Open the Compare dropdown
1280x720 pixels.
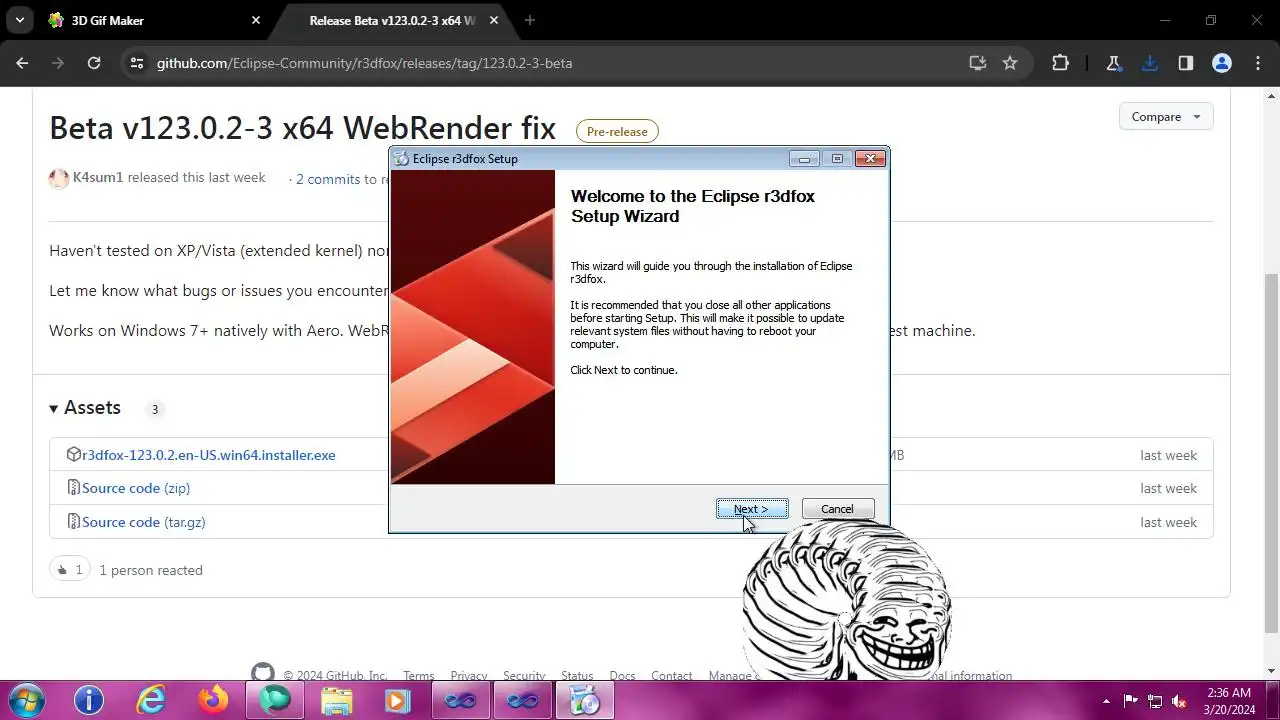pos(1166,117)
